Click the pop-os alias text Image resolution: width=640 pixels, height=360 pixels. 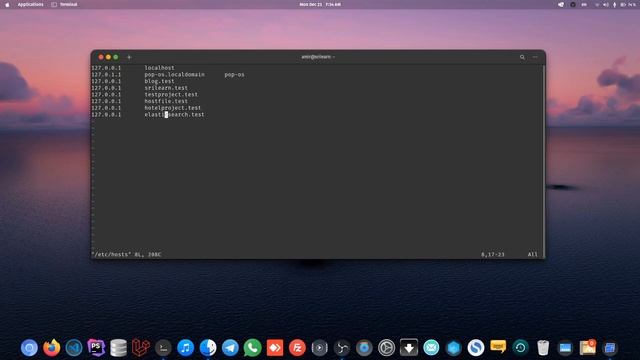(x=234, y=75)
